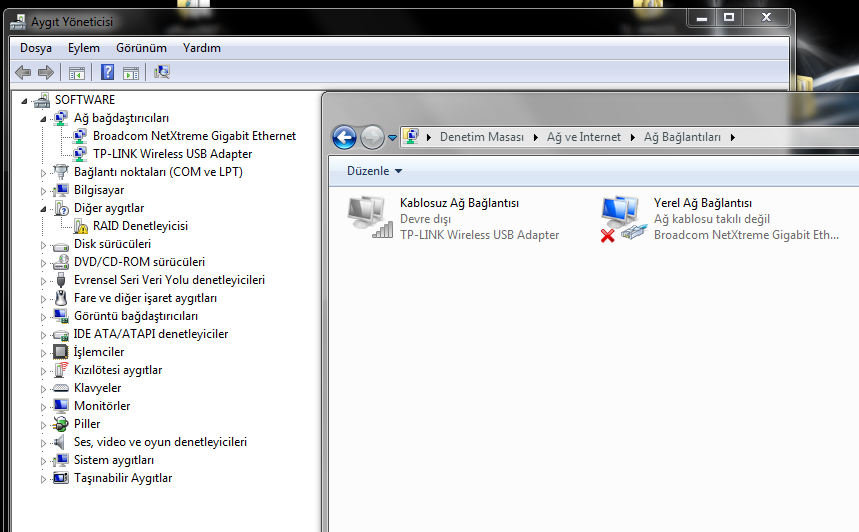
Task: Open the Eylem menu
Action: (x=84, y=48)
